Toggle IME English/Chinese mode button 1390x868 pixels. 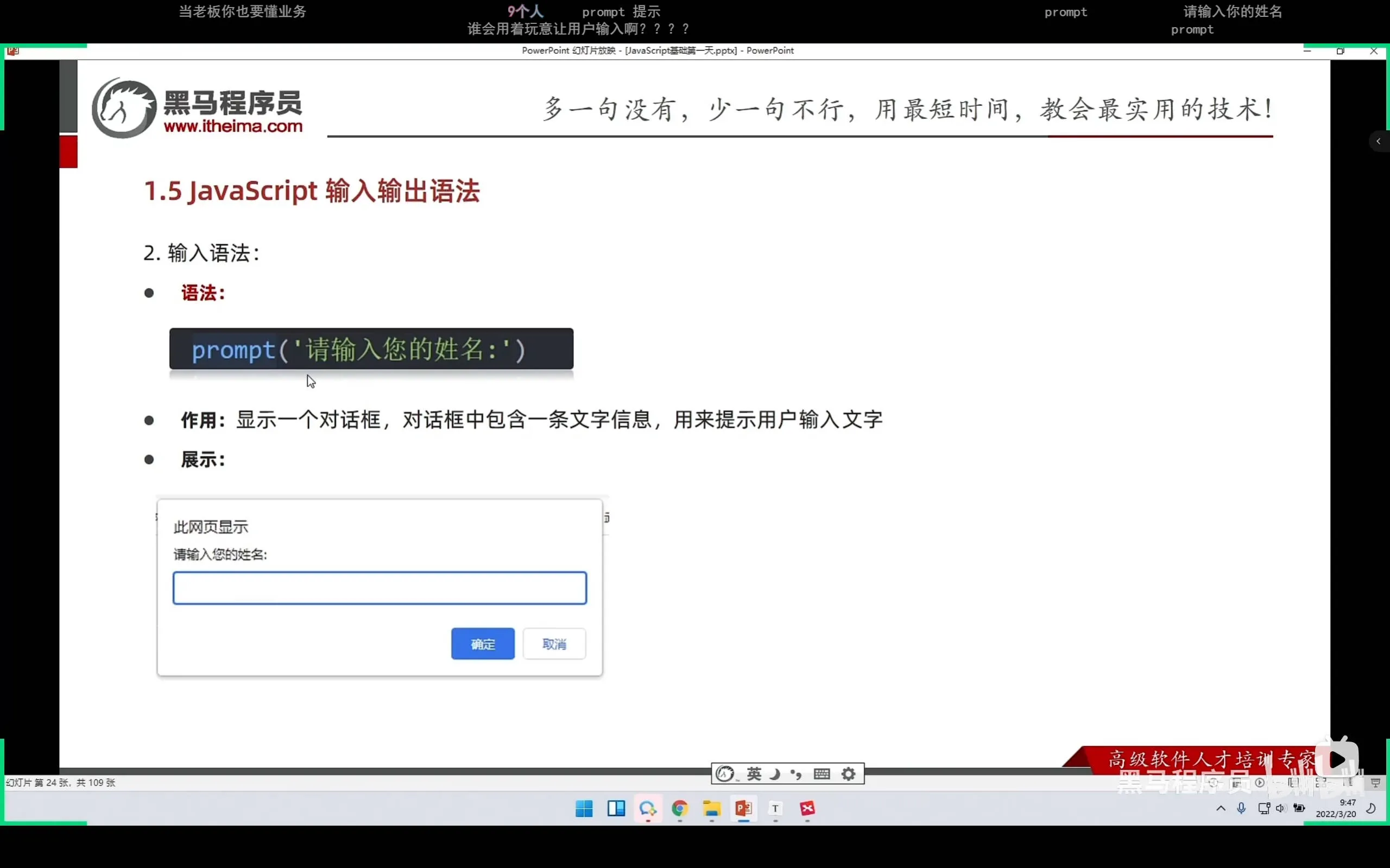[754, 774]
